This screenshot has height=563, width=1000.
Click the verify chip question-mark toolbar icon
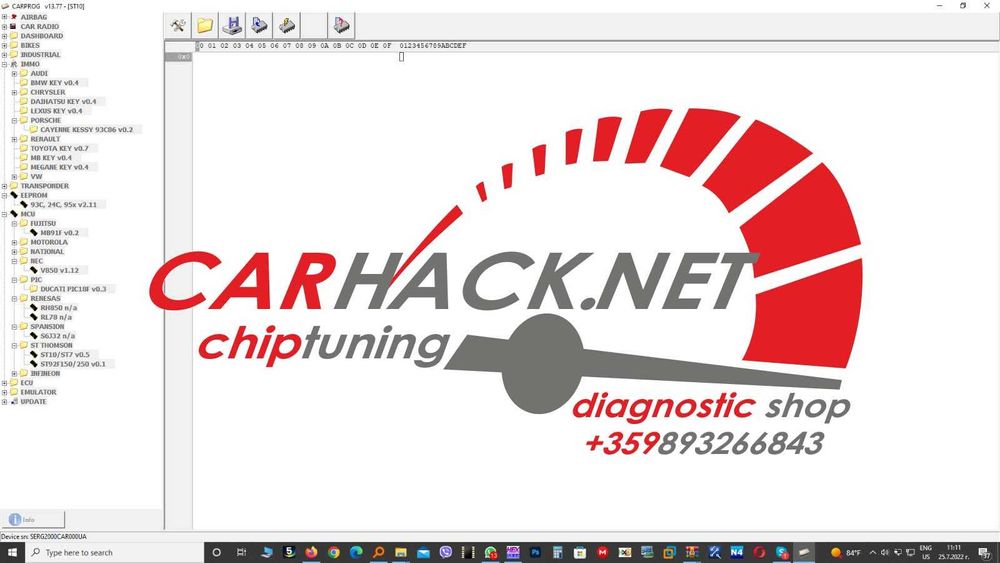pos(341,26)
